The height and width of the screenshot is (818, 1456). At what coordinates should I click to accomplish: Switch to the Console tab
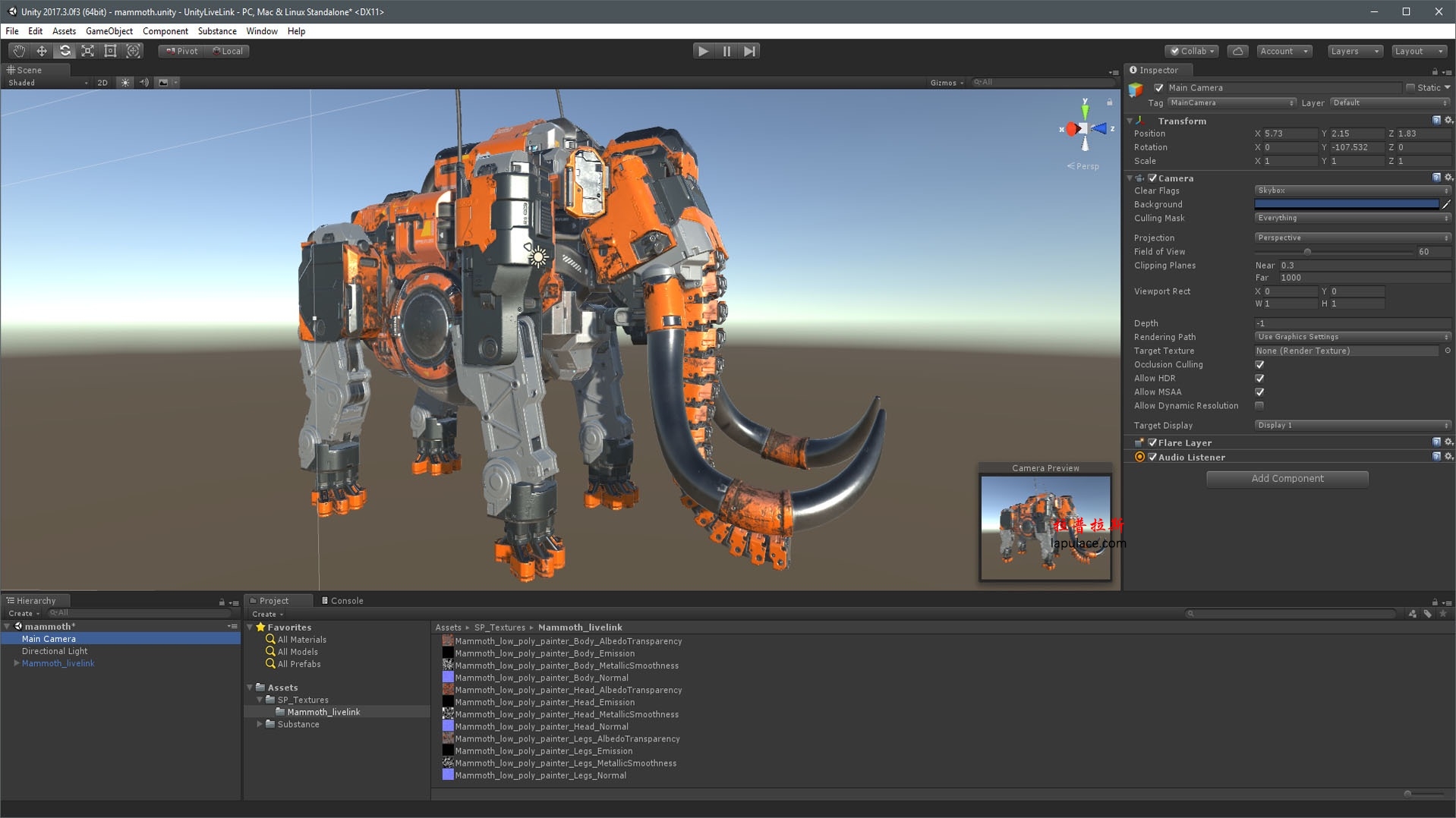pos(342,601)
